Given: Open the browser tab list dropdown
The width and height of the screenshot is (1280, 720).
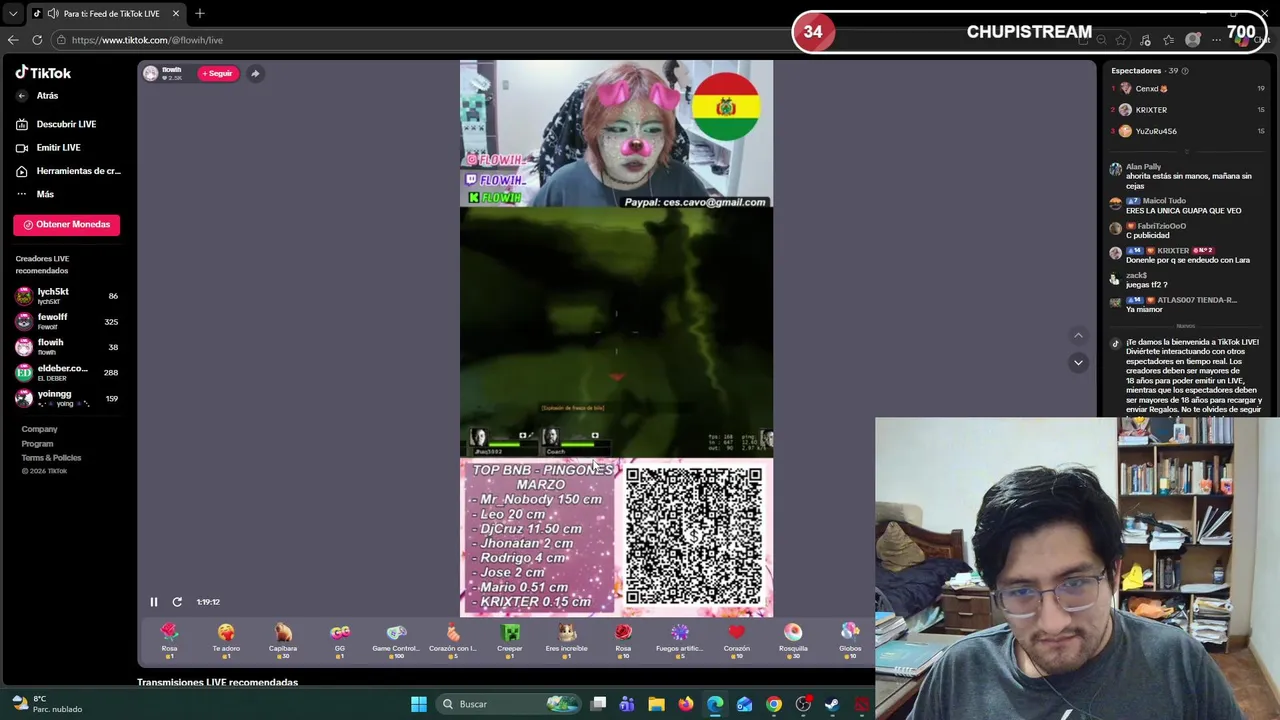Looking at the screenshot, I should tap(13, 14).
